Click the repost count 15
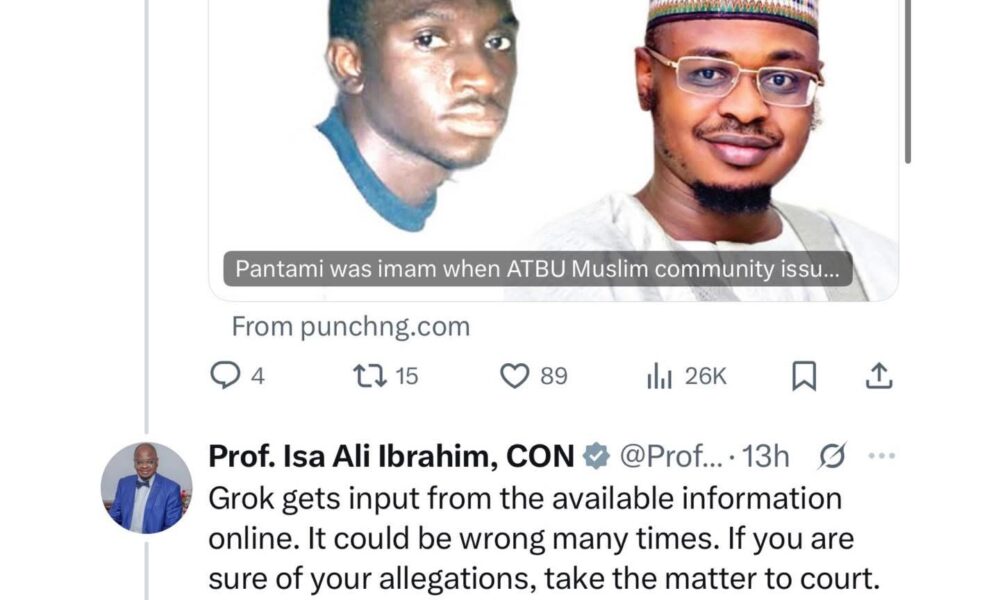The image size is (1000, 600). (x=406, y=376)
